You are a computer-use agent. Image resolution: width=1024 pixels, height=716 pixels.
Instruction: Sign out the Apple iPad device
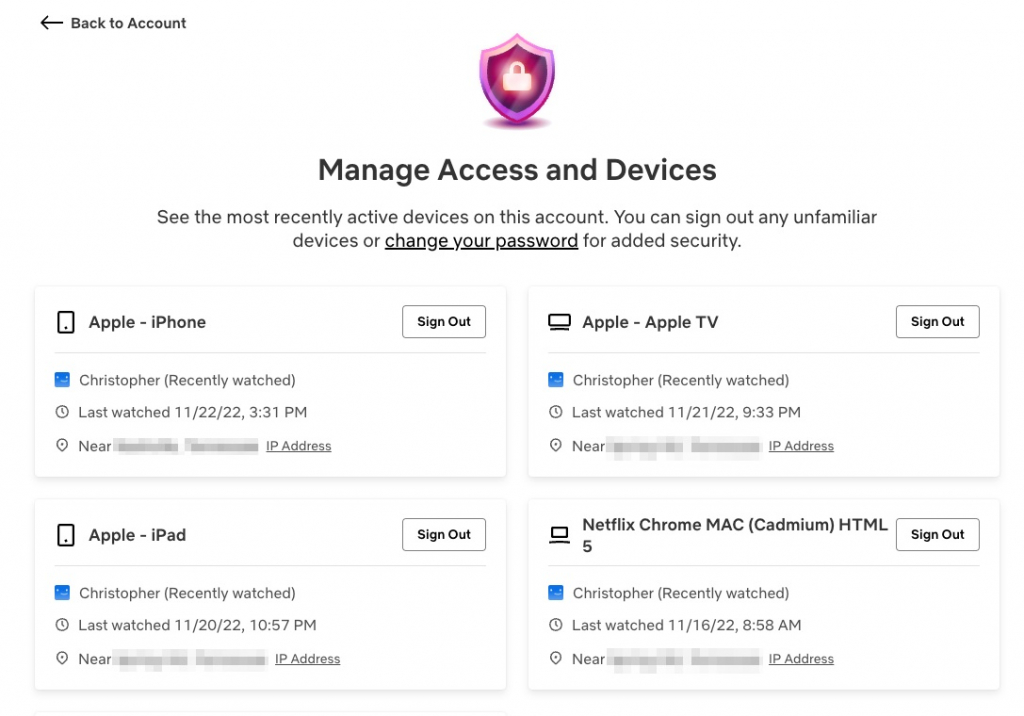pos(443,534)
